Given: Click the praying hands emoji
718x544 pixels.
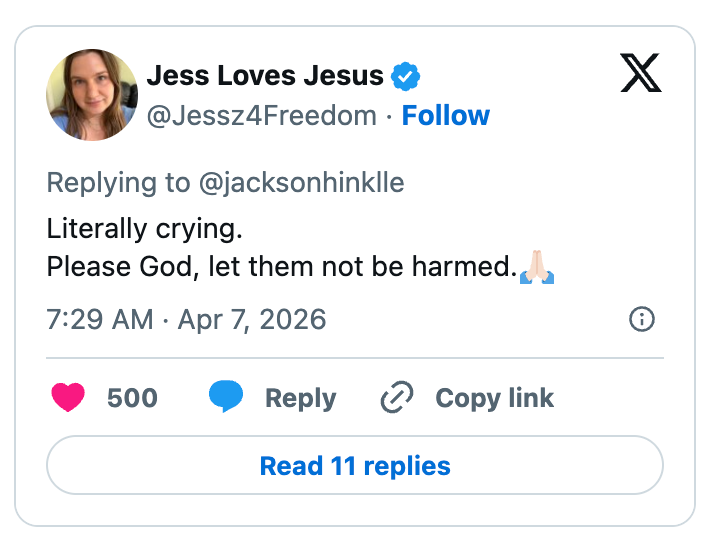Looking at the screenshot, I should click(x=537, y=267).
